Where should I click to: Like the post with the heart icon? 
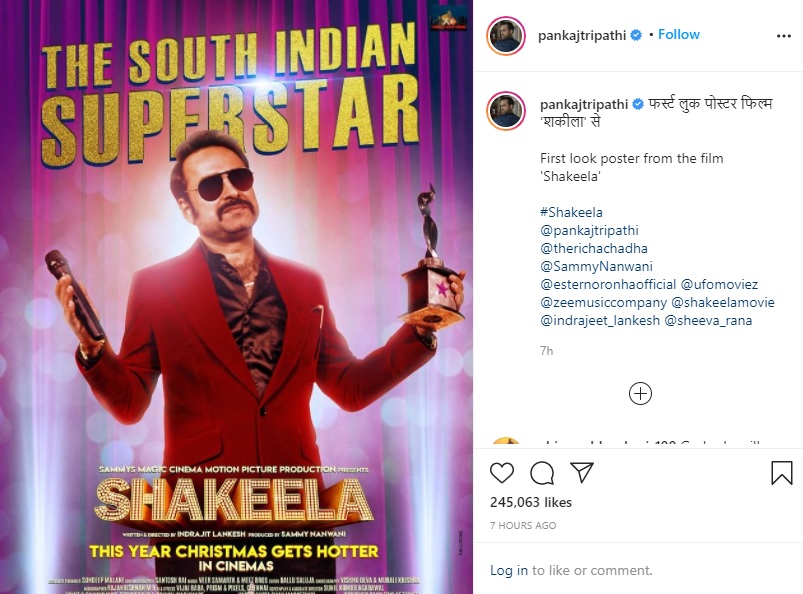(502, 473)
